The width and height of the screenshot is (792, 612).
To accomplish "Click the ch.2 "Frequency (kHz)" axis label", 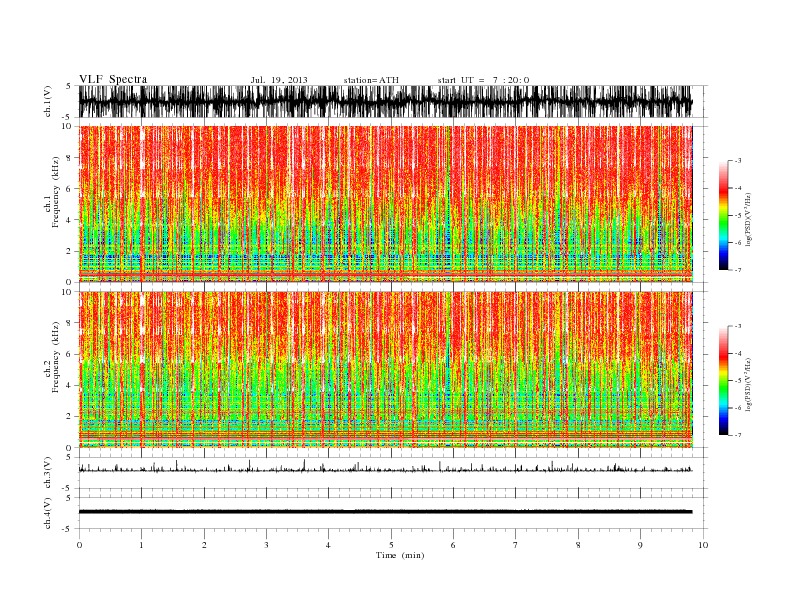I will click(56, 358).
